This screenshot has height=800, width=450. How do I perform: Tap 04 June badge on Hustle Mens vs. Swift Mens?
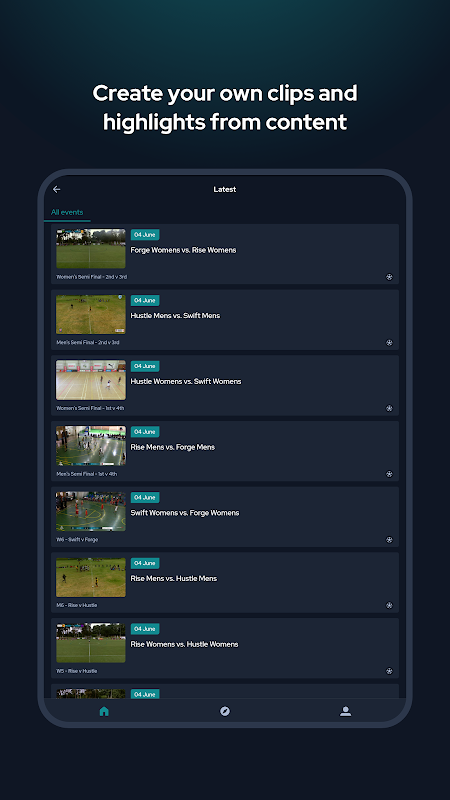pyautogui.click(x=145, y=301)
